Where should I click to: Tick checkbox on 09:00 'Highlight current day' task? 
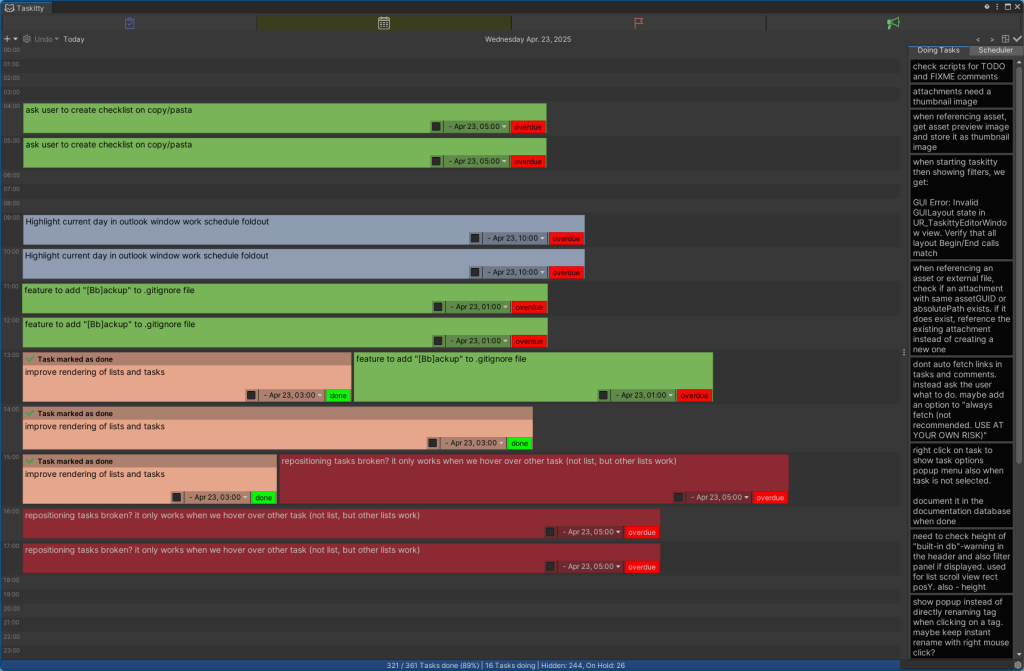pyautogui.click(x=475, y=239)
